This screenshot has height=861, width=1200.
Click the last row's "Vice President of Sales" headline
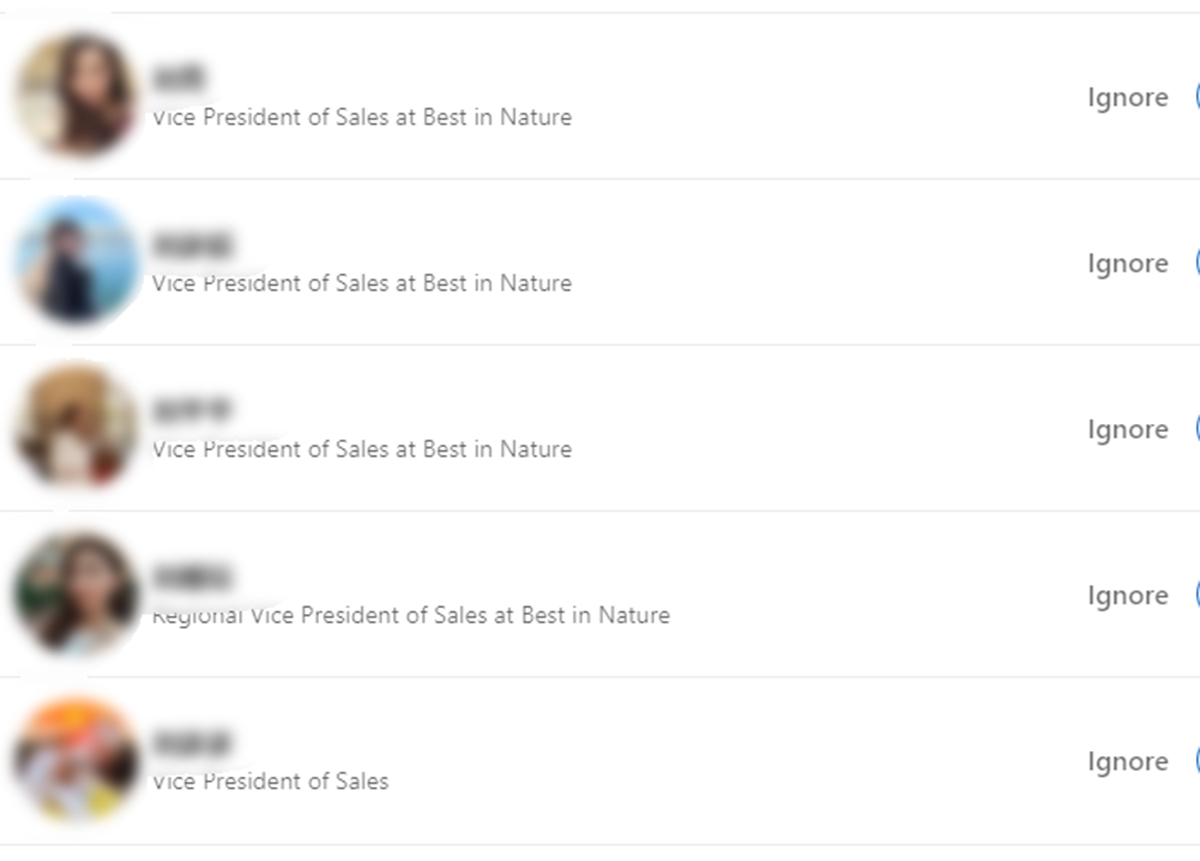pos(270,782)
